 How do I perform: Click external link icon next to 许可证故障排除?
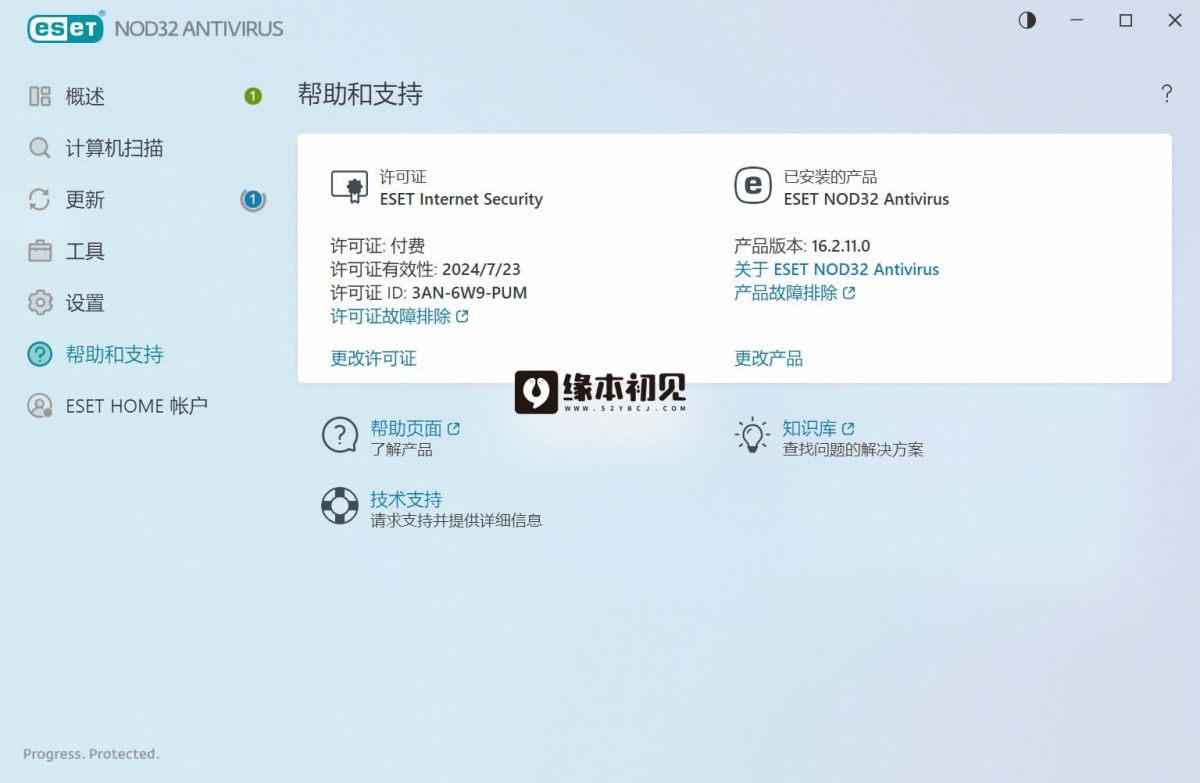click(462, 316)
